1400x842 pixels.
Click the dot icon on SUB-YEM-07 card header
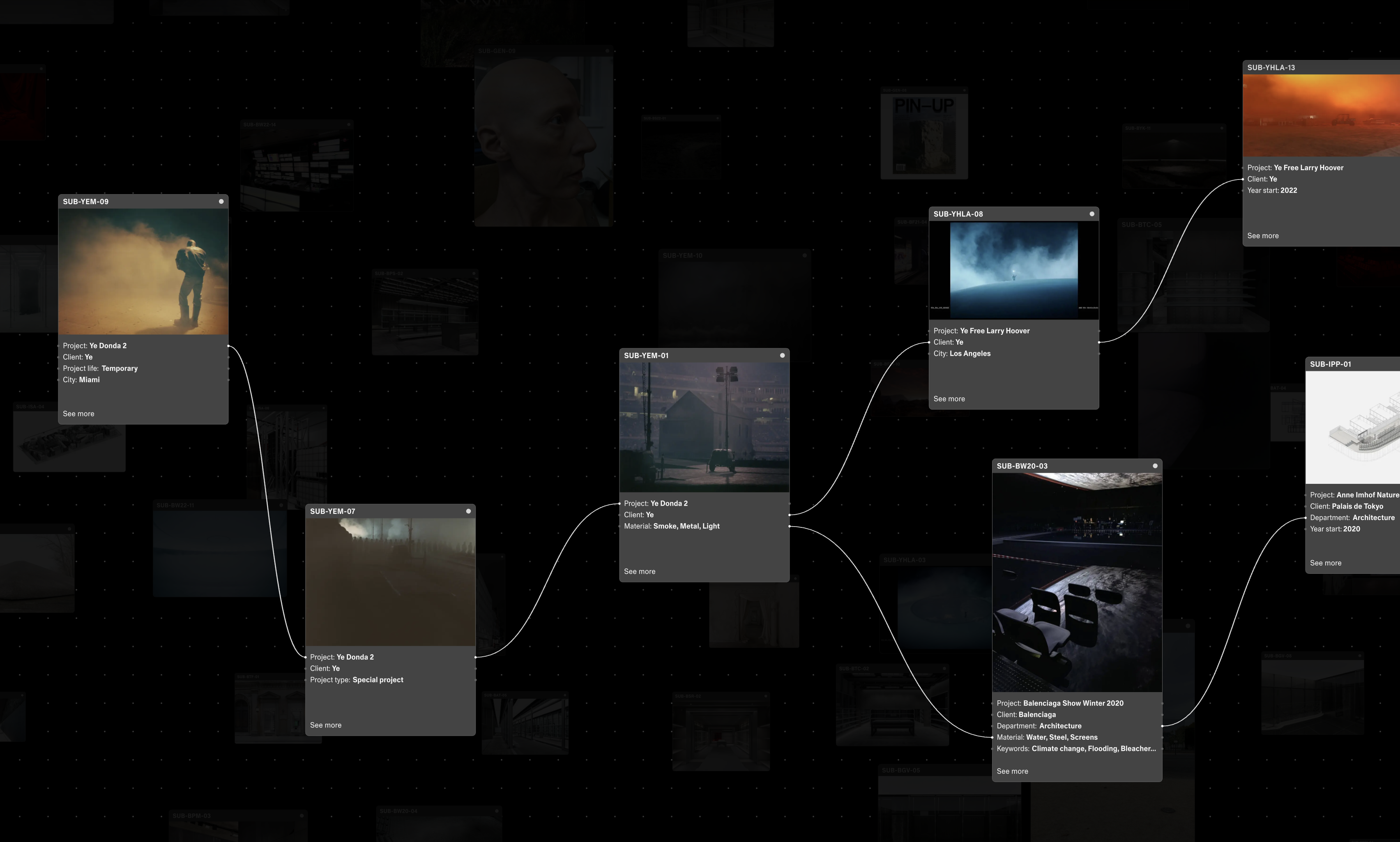468,511
